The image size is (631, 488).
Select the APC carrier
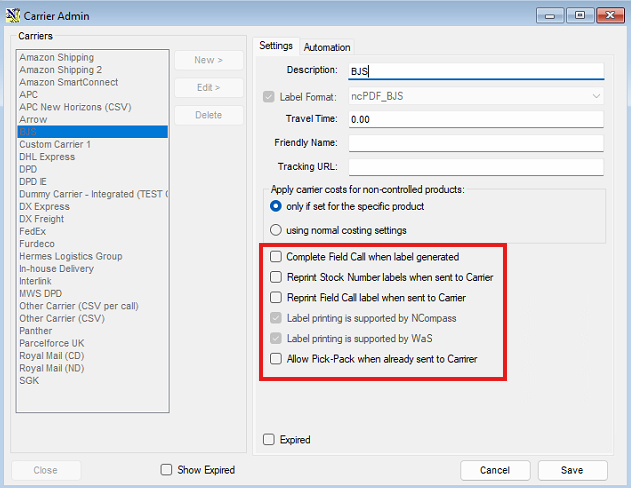pos(93,95)
